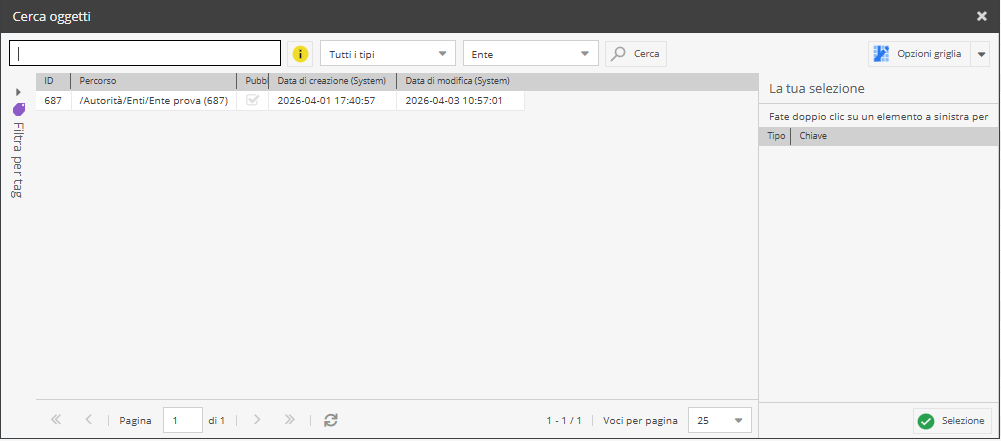Go to next page arrow
This screenshot has height=441, width=1001.
(x=257, y=420)
